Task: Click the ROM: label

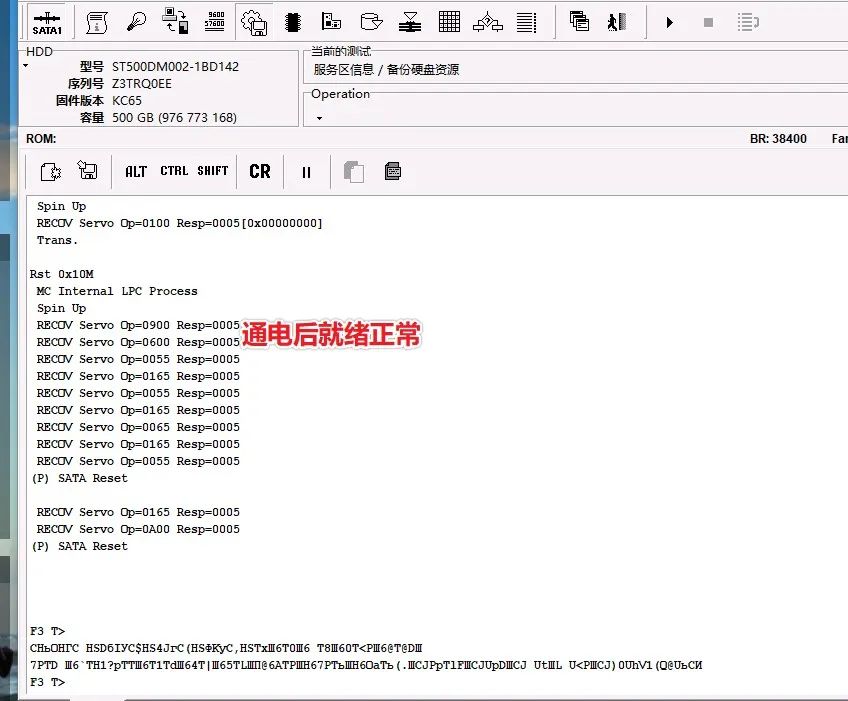Action: [x=41, y=139]
